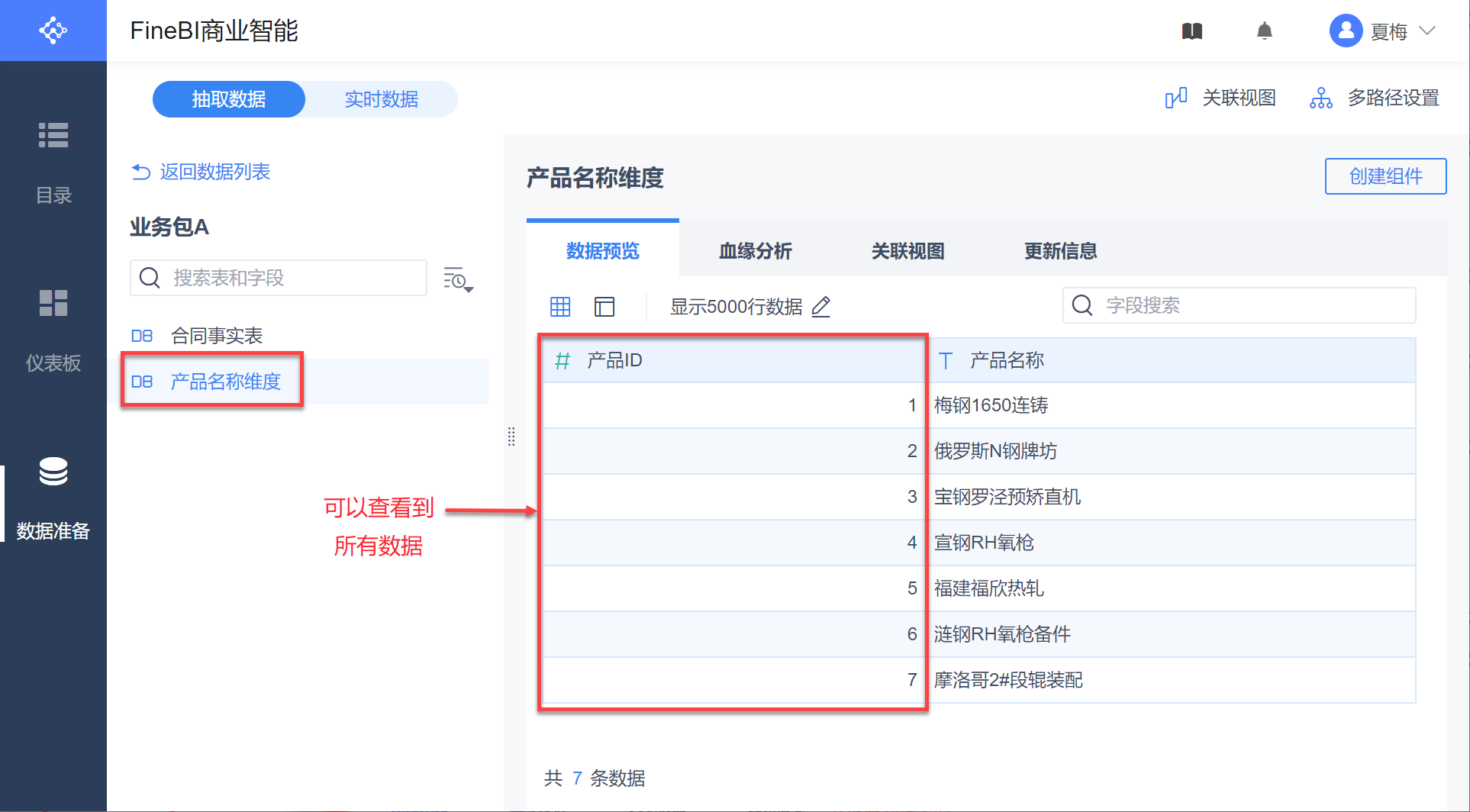Edit displayed row count pencil icon
Viewport: 1470px width, 812px height.
(x=821, y=307)
